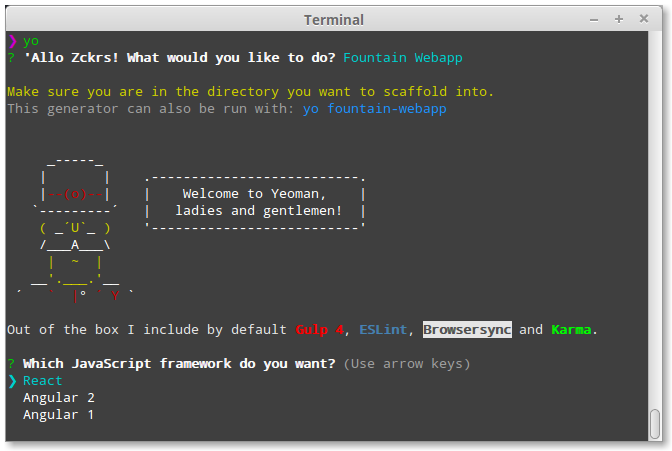Screen dimensions: 672x451
Task: Maximize the Terminal window with plus button
Action: [619, 19]
